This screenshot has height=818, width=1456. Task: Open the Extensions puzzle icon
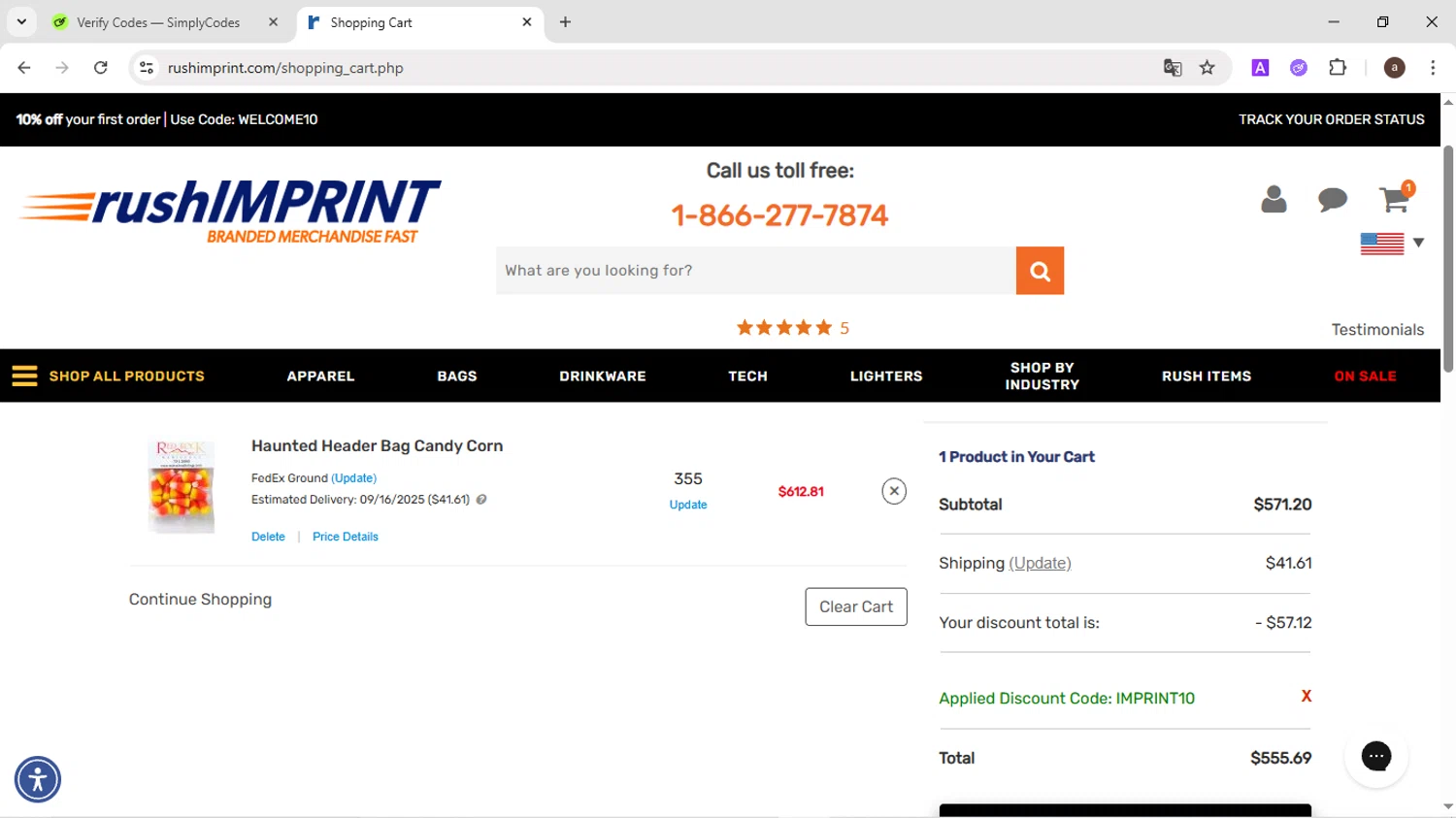1338,68
